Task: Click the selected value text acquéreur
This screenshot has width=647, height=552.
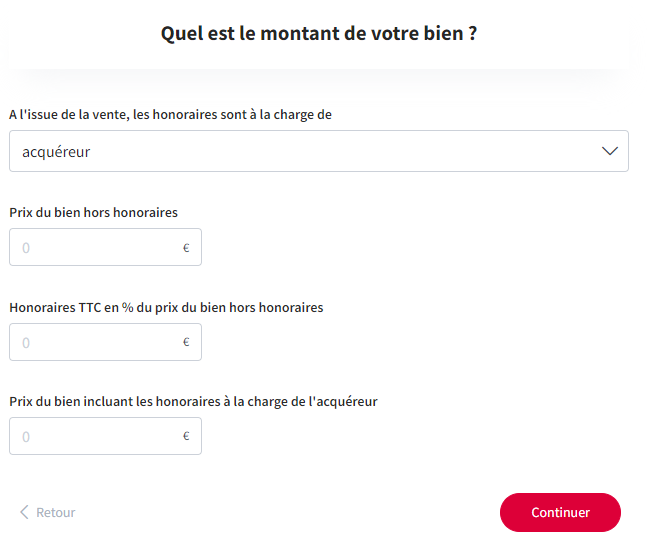Action: (x=56, y=152)
